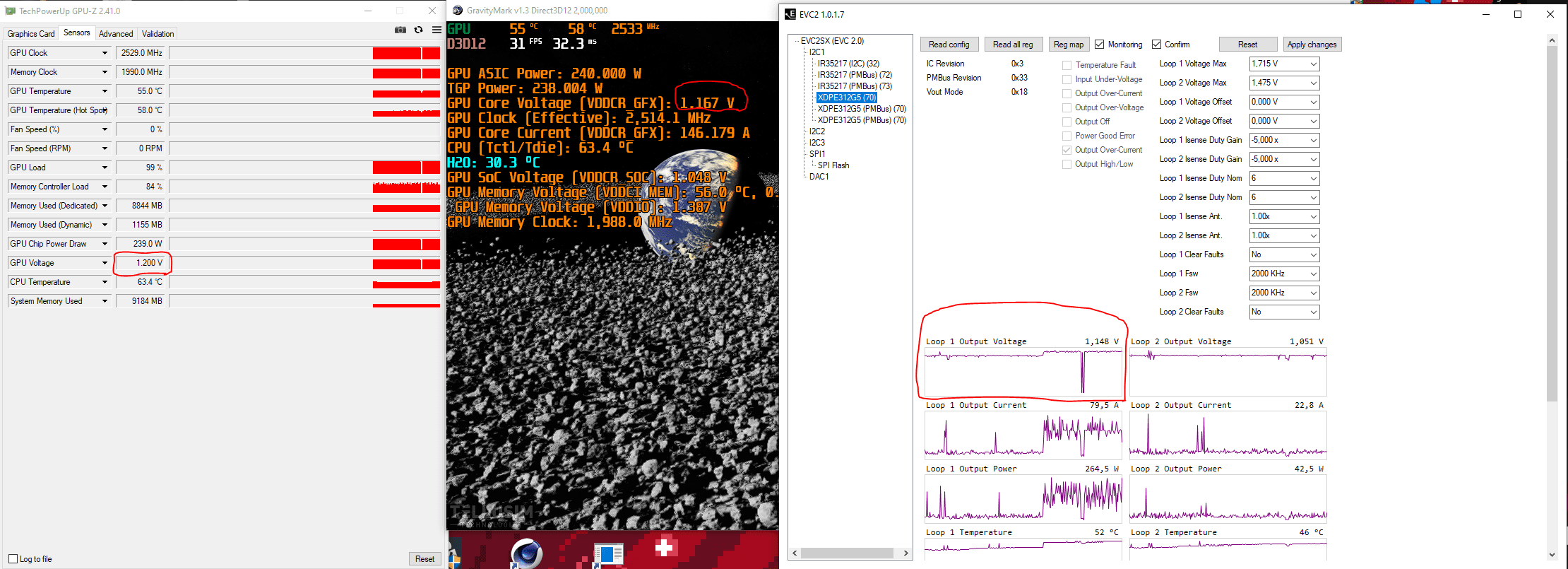Screen dimensions: 1568x569
Task: Click EVC2 tree horizontal scrollbar
Action: (x=847, y=553)
